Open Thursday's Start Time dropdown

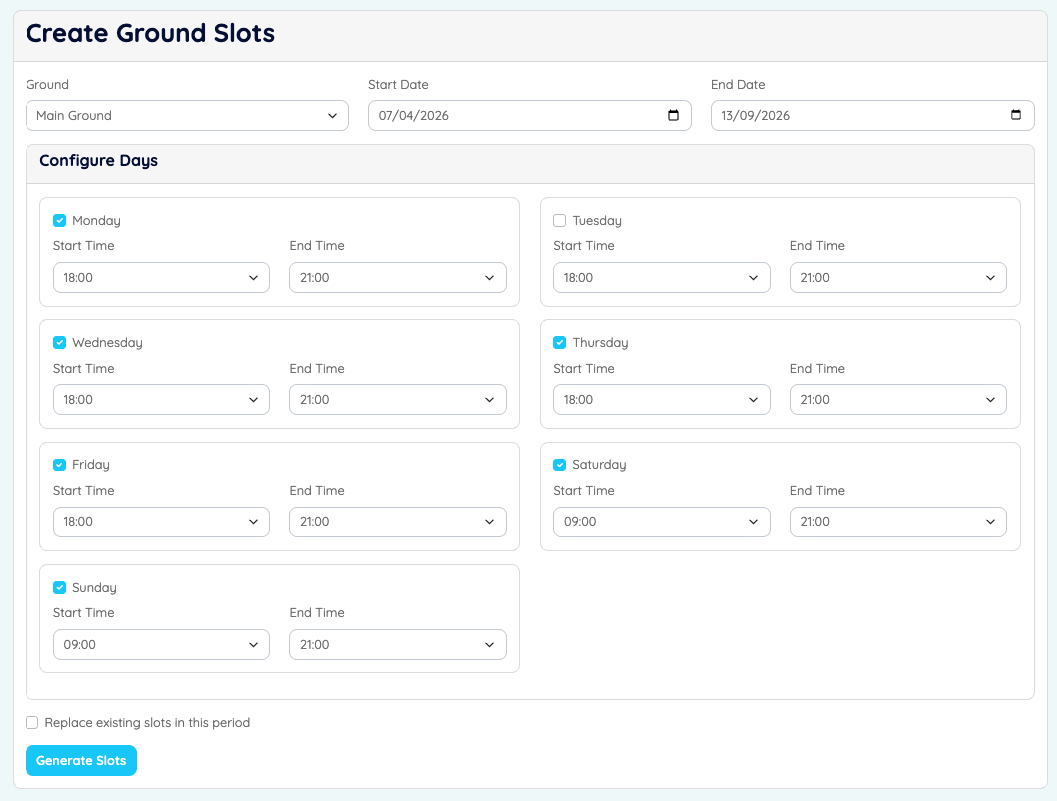coord(661,399)
